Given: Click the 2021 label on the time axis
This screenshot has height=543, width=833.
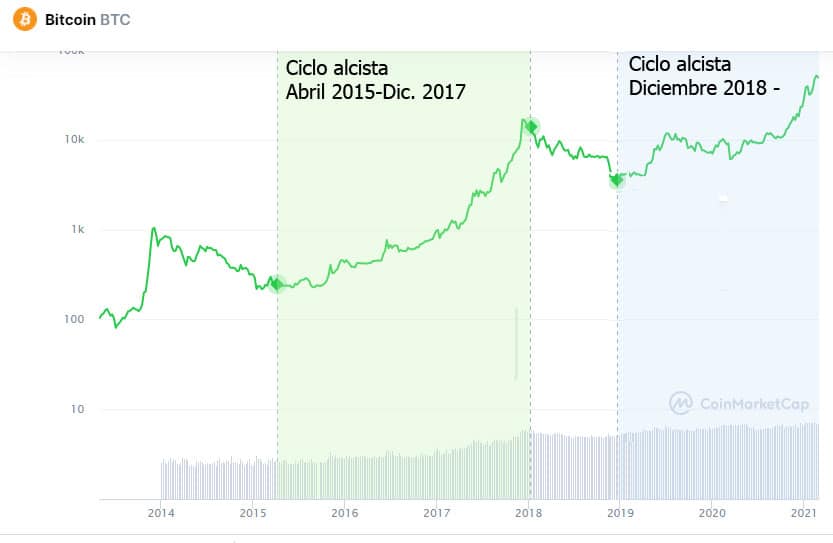Looking at the screenshot, I should (804, 513).
